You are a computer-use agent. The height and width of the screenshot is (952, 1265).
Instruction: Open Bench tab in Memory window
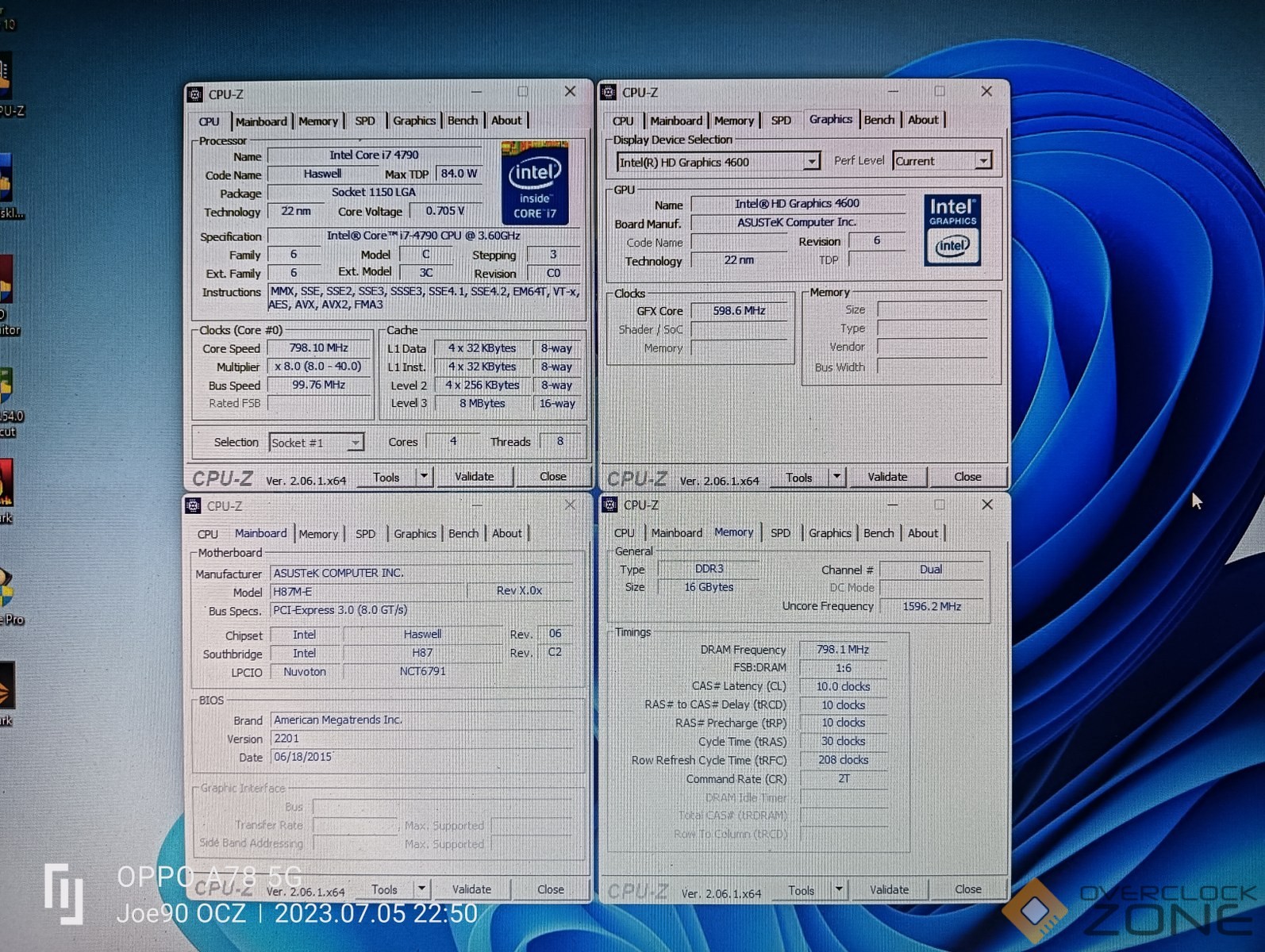point(879,533)
